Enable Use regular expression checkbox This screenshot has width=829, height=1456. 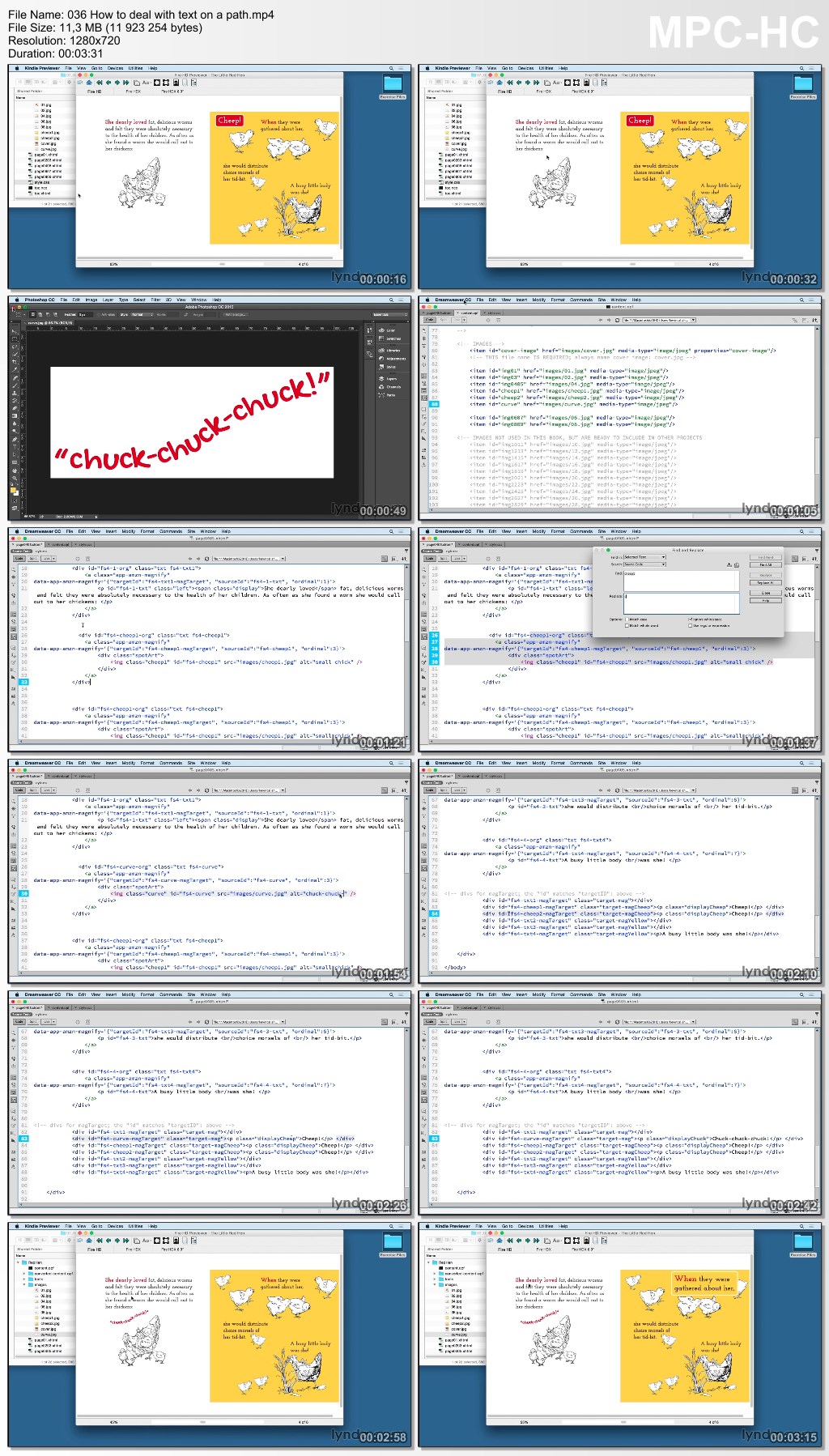(x=691, y=626)
